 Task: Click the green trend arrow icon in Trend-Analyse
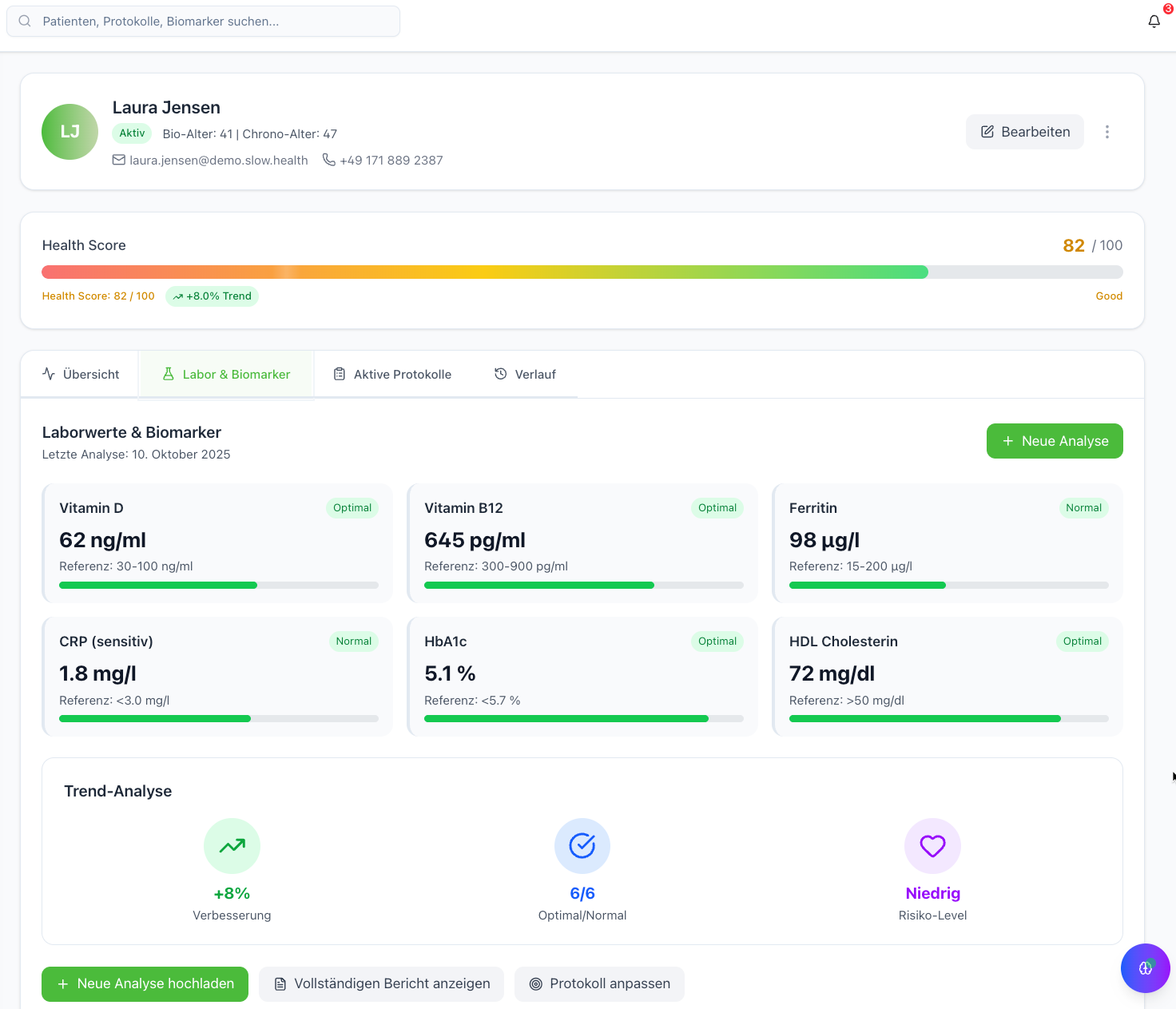coord(232,845)
